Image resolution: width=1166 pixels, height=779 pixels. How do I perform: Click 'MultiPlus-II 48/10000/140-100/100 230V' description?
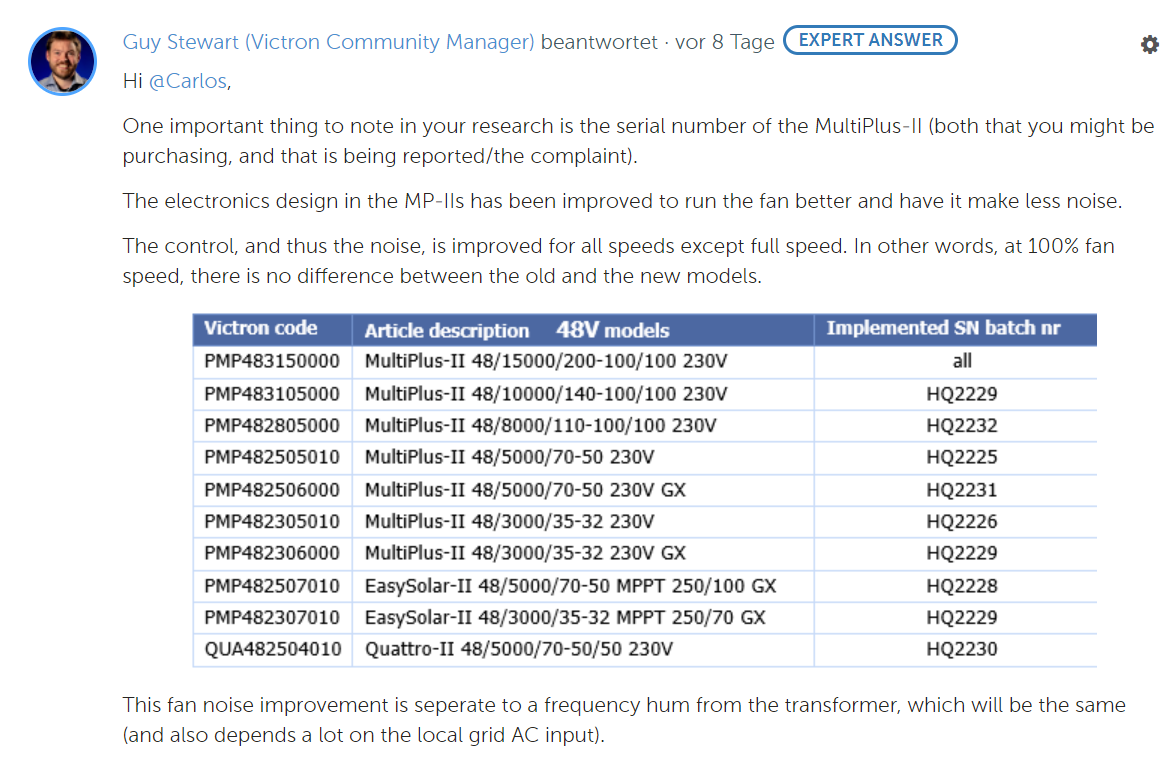pos(546,394)
